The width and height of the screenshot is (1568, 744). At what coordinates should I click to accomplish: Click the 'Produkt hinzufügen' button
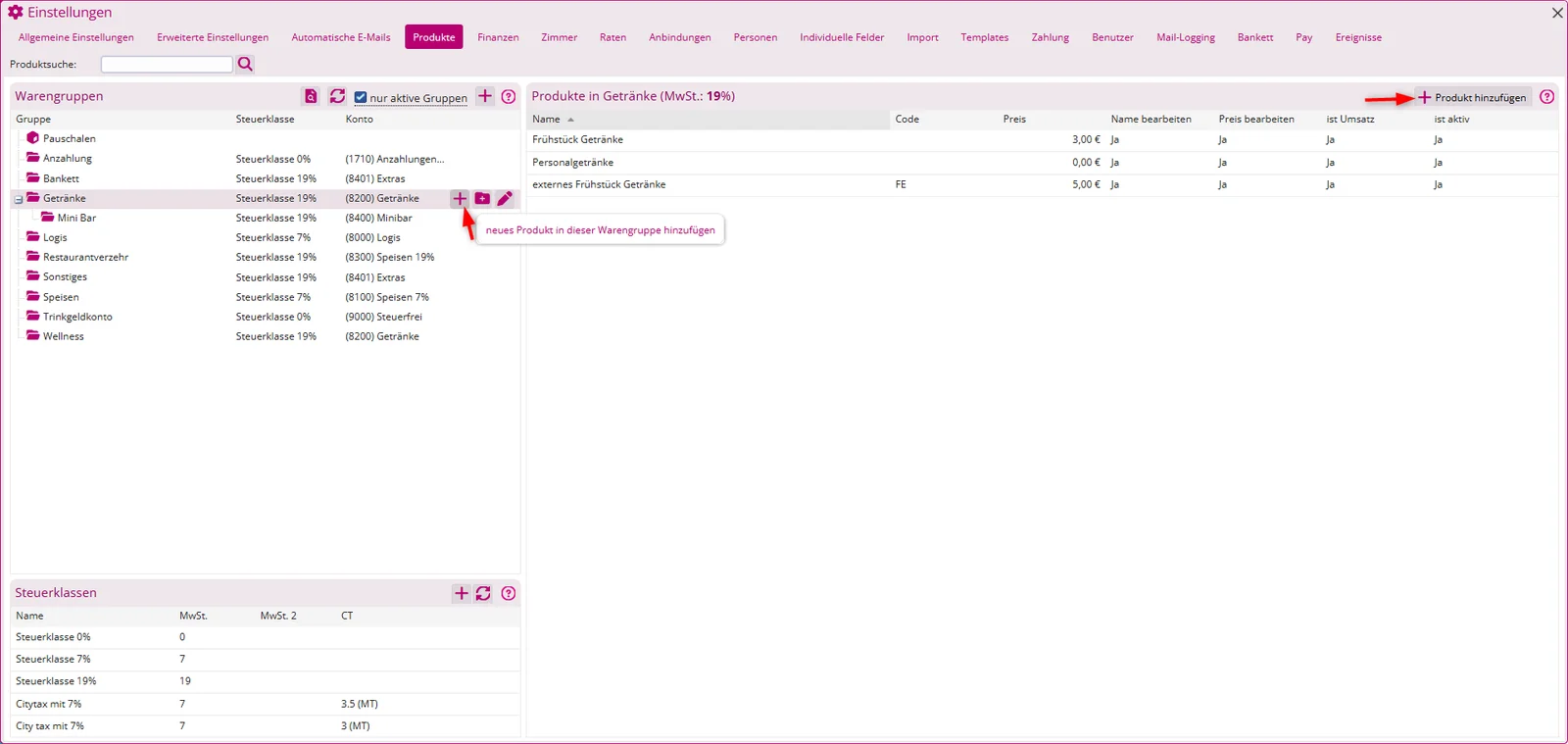tap(1472, 97)
